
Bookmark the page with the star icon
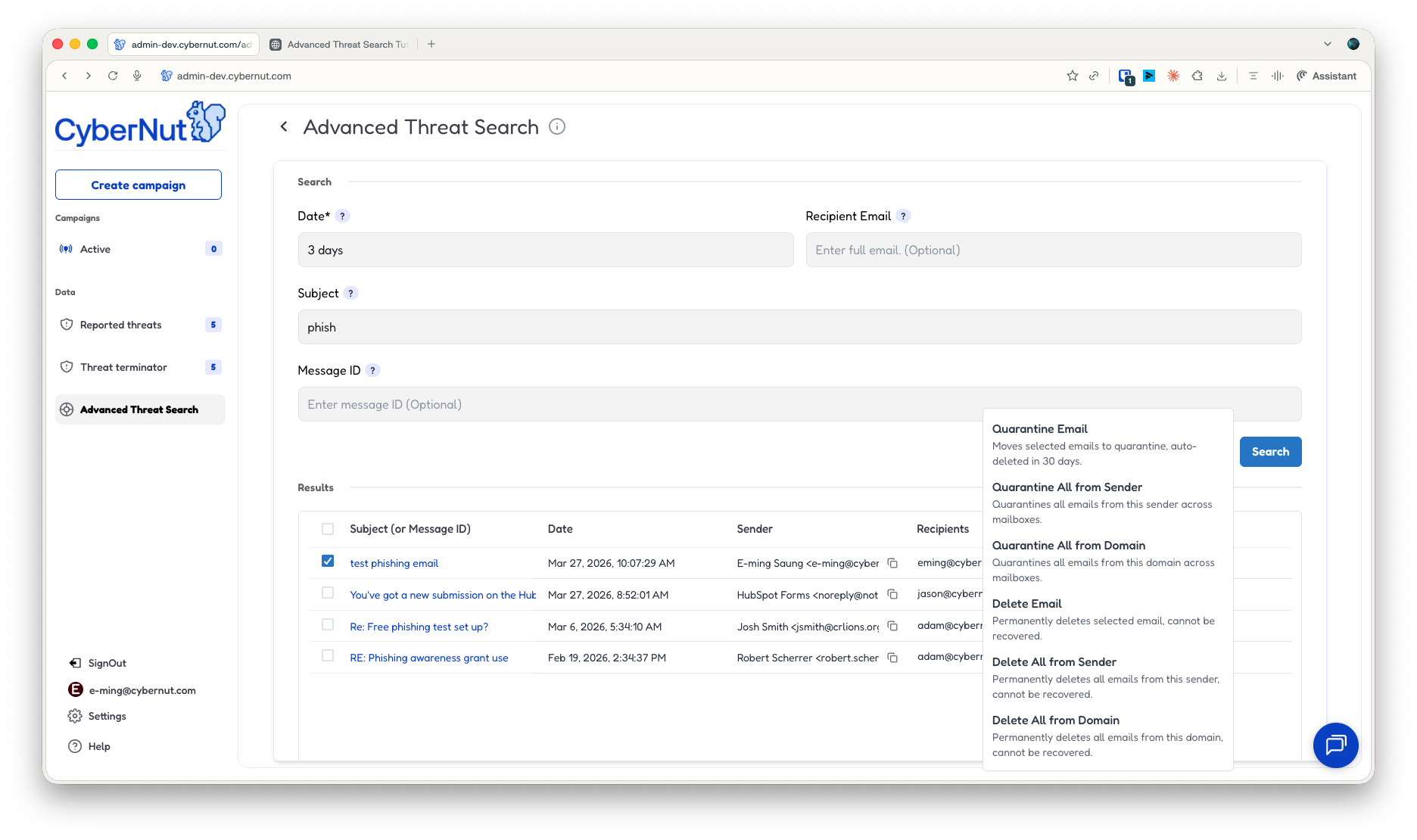click(x=1072, y=76)
